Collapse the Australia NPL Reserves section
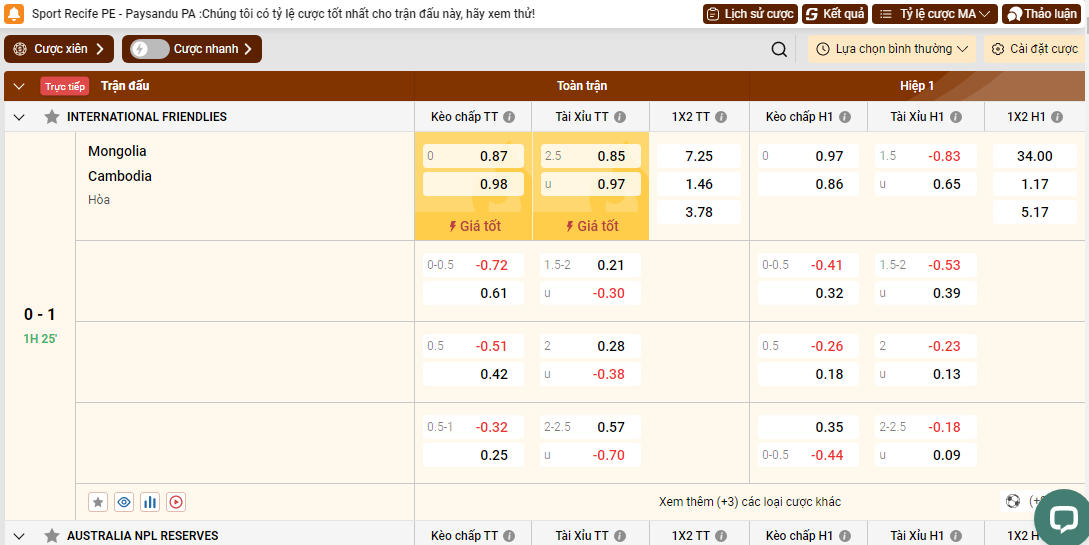 click(x=19, y=536)
